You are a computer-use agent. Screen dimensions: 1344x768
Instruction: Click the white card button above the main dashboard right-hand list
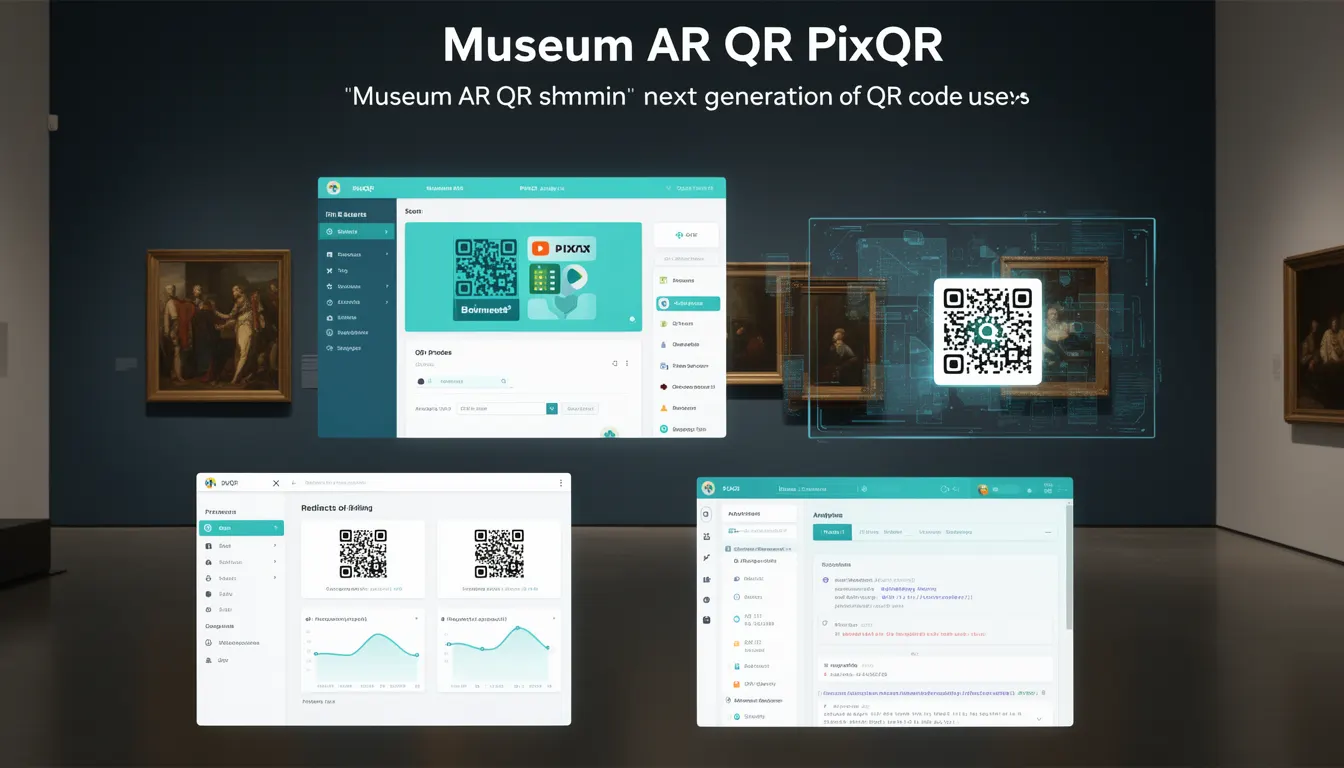pyautogui.click(x=686, y=235)
